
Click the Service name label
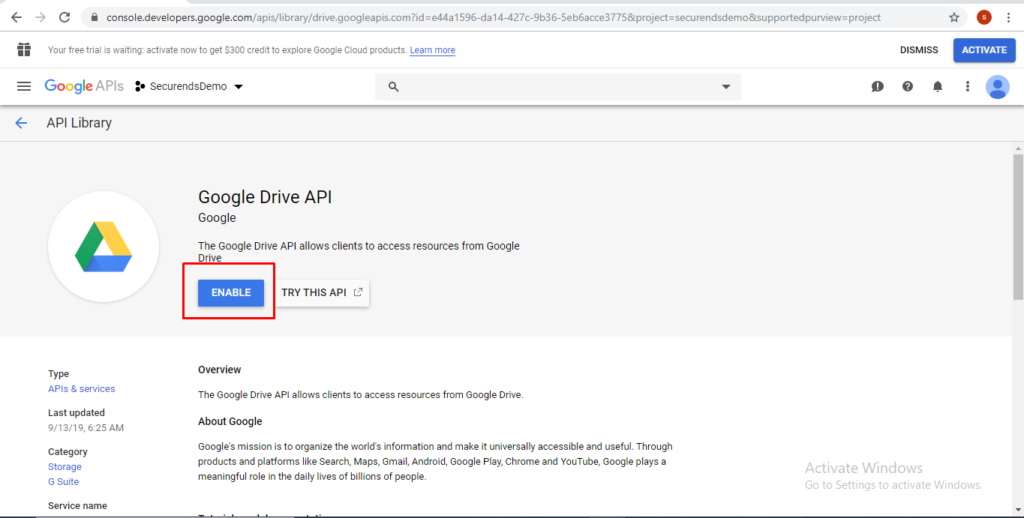click(x=77, y=506)
